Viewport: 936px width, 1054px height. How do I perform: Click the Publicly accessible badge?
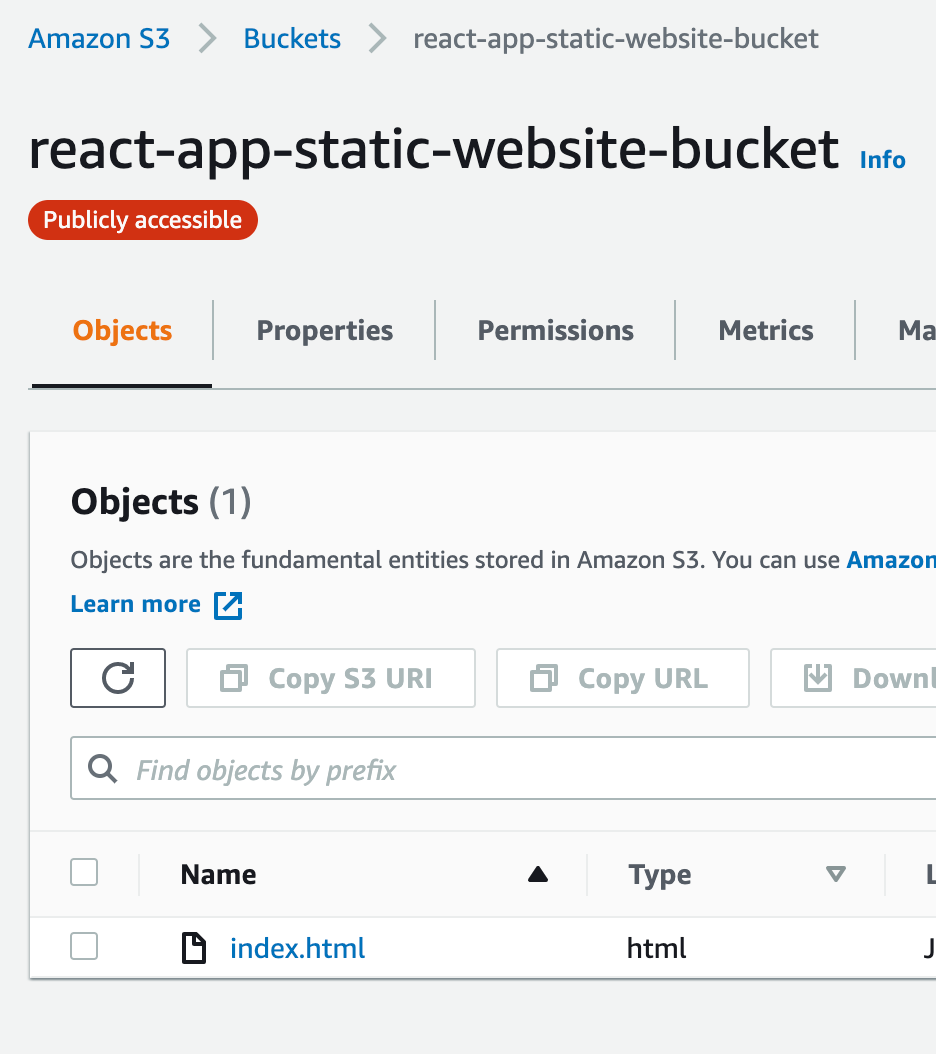click(142, 219)
